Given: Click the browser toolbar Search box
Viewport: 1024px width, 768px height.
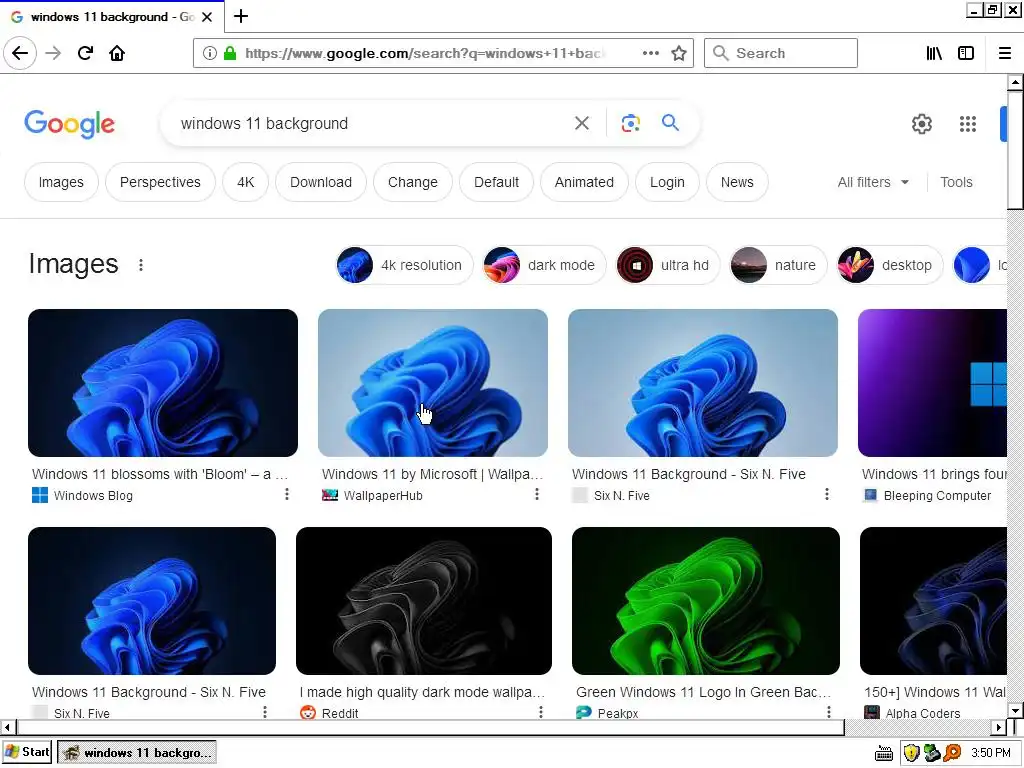Looking at the screenshot, I should click(x=780, y=53).
